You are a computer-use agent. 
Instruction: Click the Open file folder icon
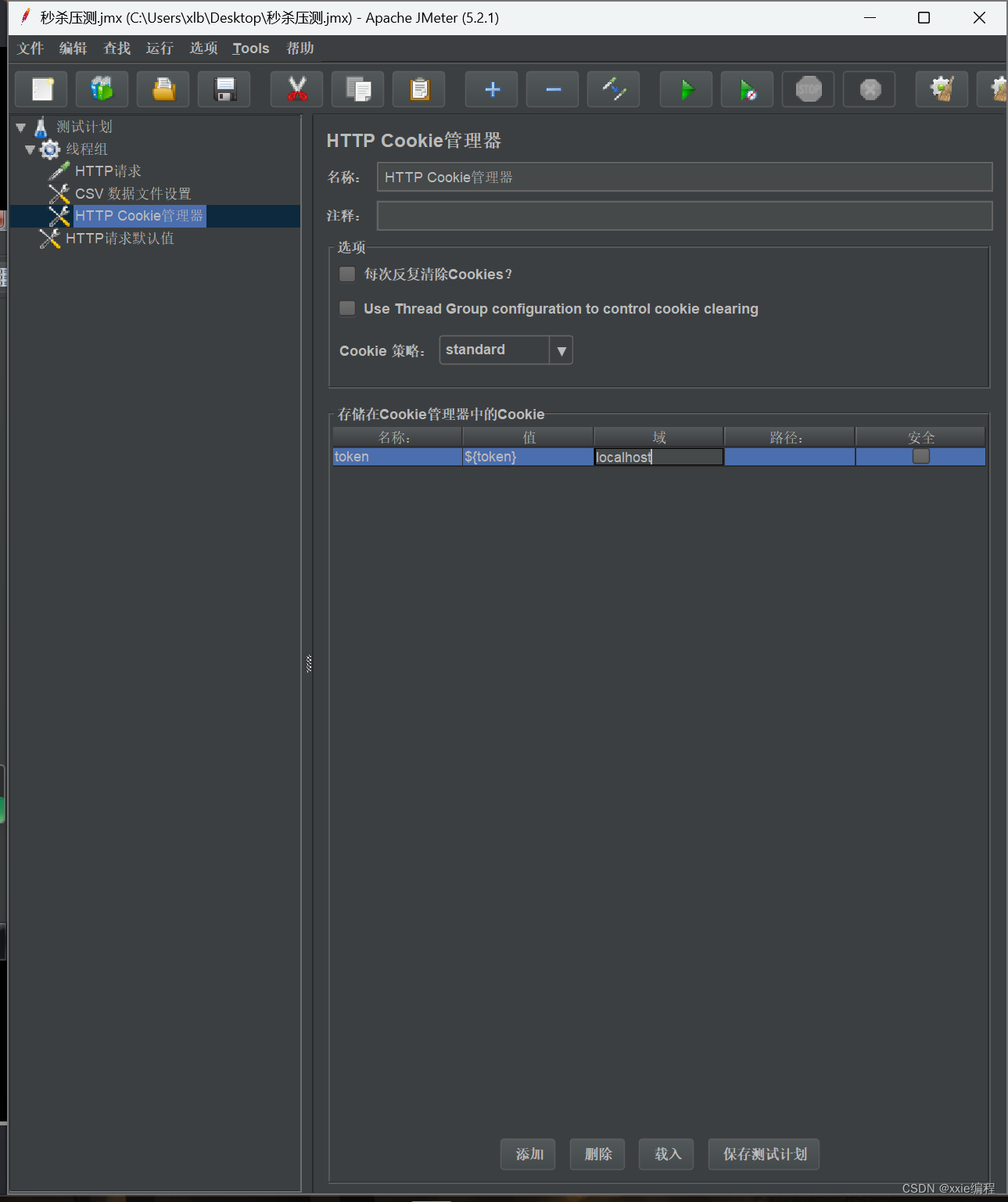163,89
